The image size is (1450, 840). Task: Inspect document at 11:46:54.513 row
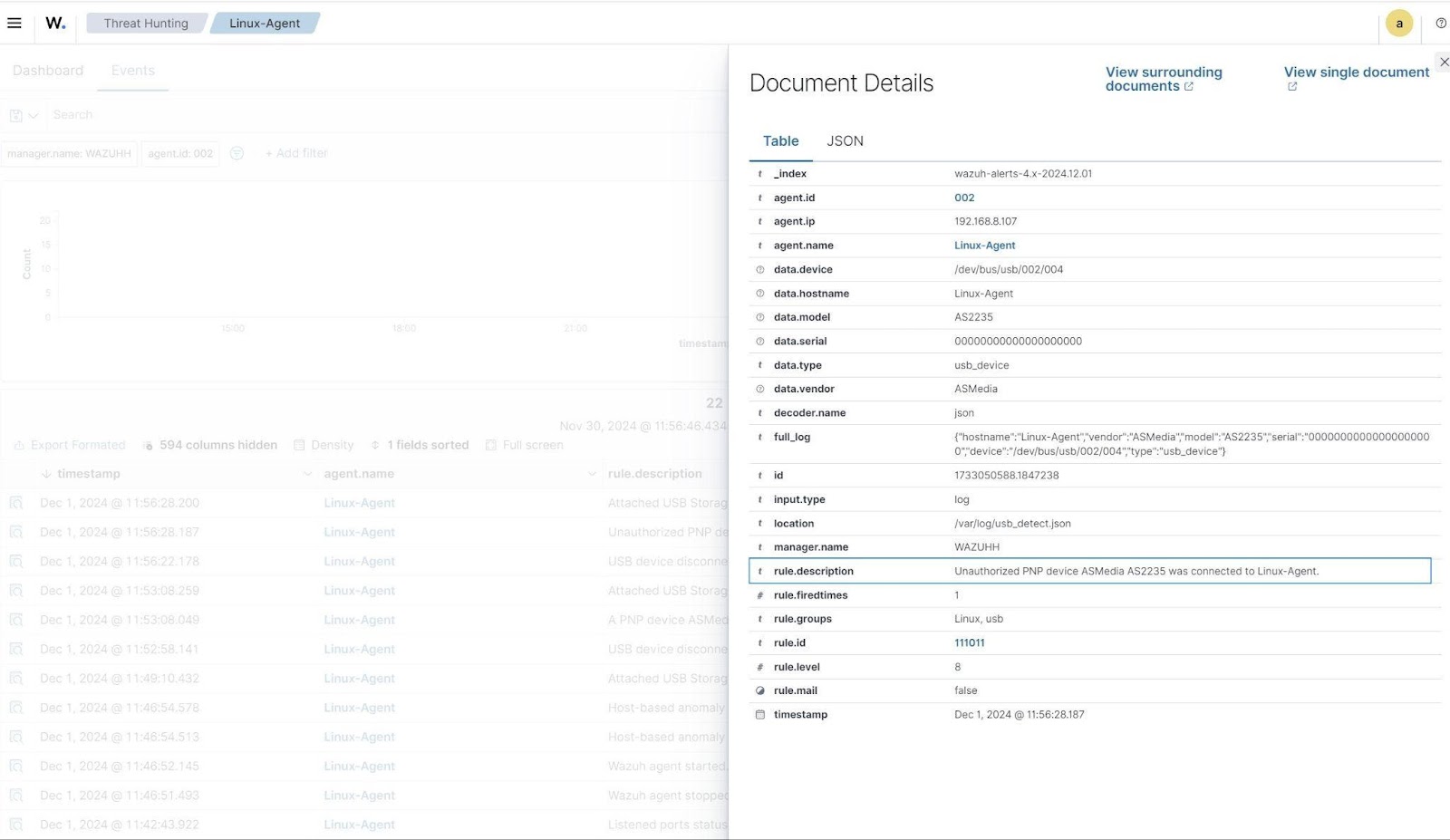click(15, 738)
